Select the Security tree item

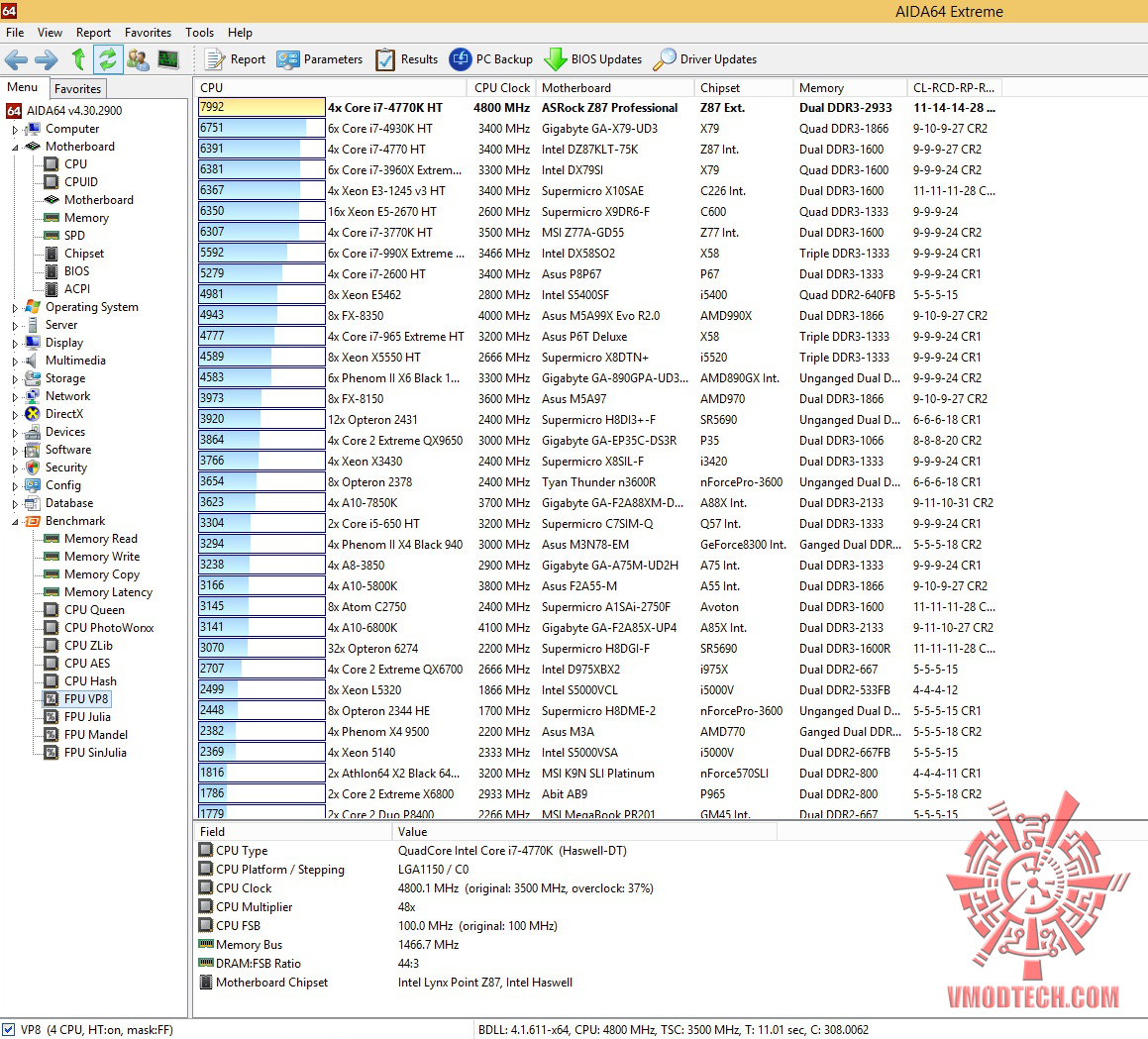[x=66, y=468]
